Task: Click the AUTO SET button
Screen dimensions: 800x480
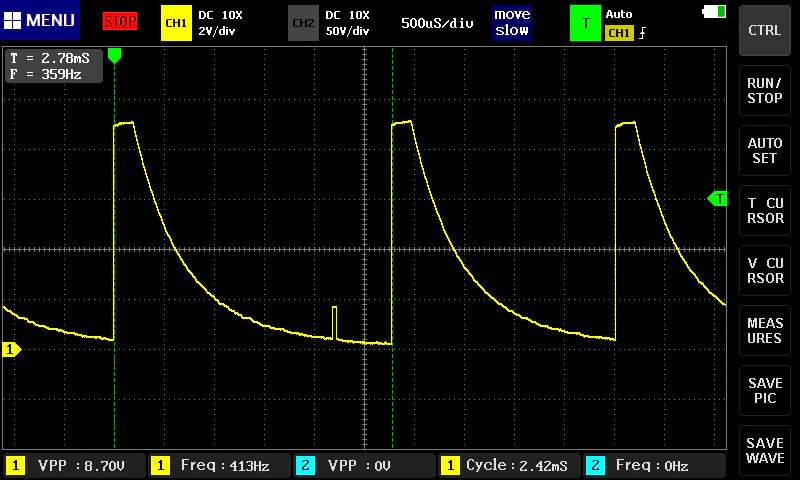Action: [764, 150]
